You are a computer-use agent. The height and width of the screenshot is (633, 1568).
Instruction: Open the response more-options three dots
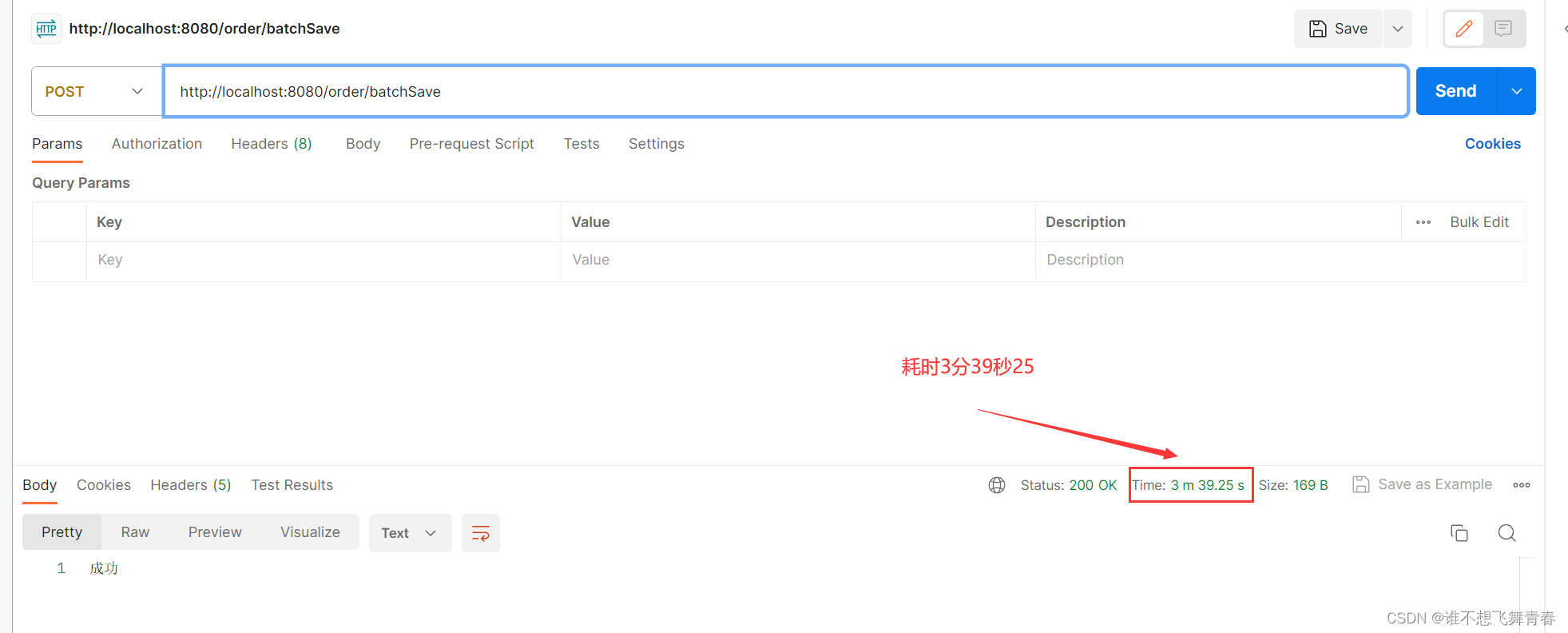point(1522,485)
